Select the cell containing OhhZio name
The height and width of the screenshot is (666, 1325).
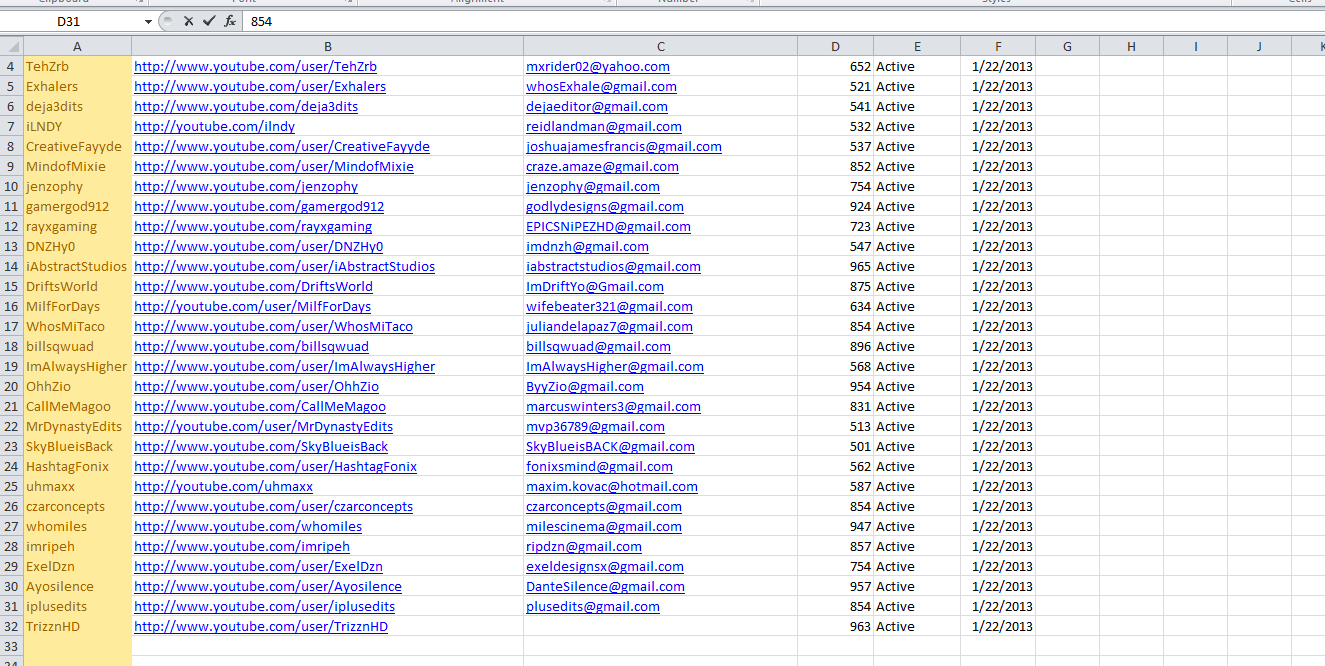[x=78, y=386]
